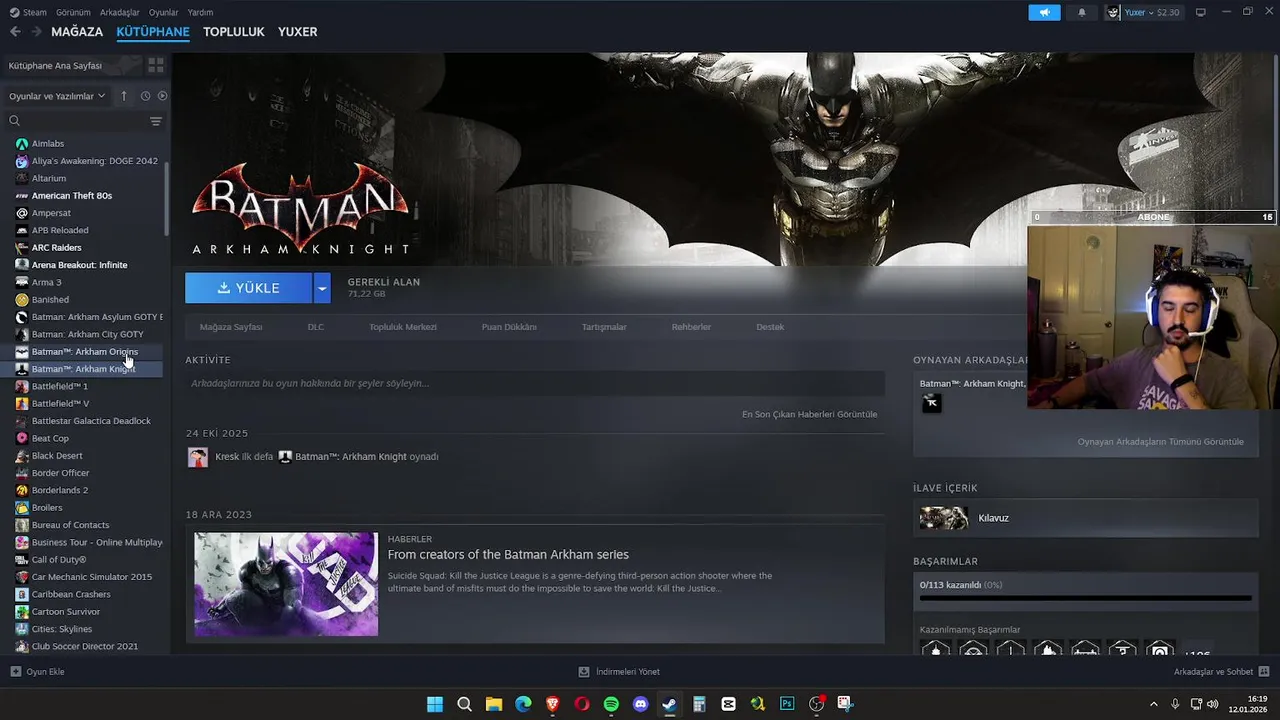The height and width of the screenshot is (720, 1280).
Task: Open Tartışmalar link
Action: pos(604,327)
